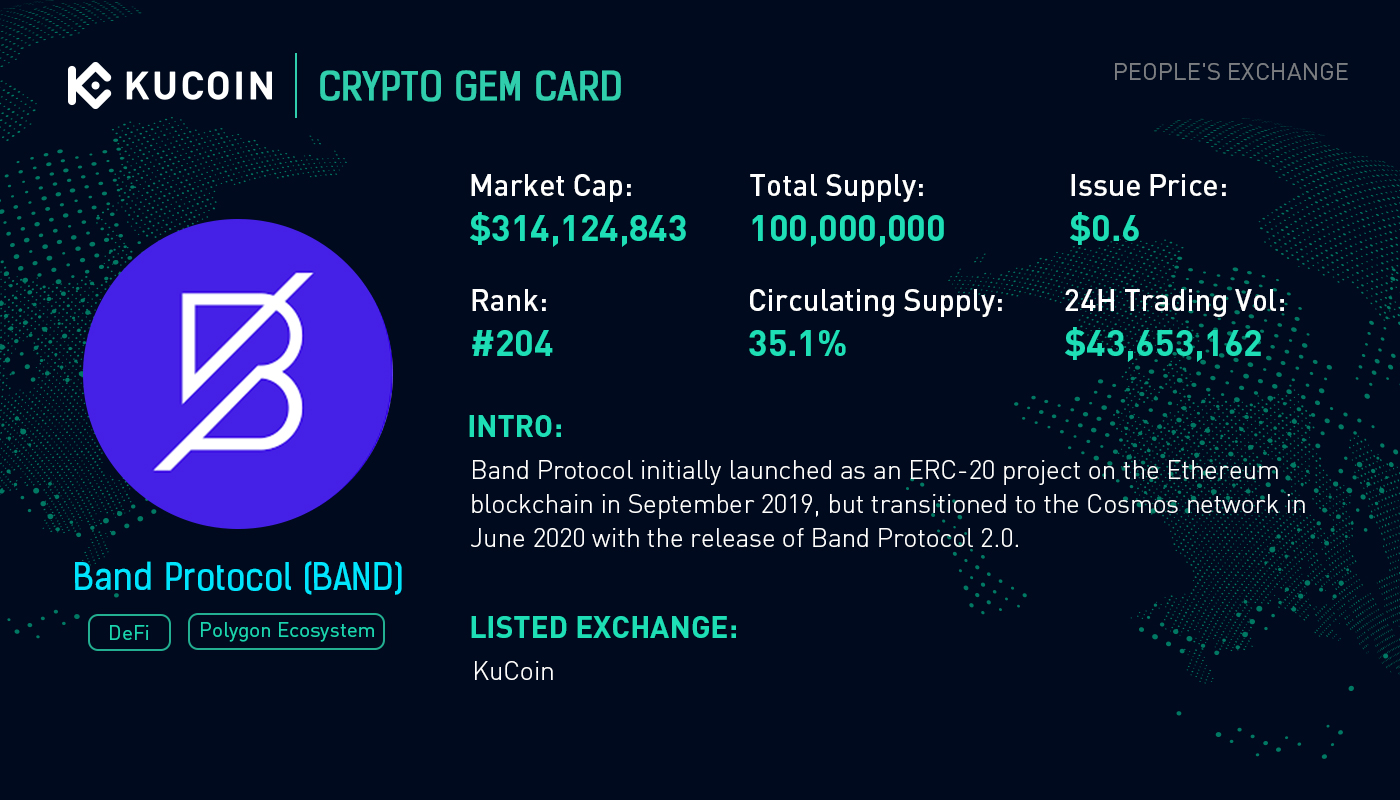Click the CRYPTO GEM CARD title
Viewport: 1400px width, 800px height.
pyautogui.click(x=470, y=87)
